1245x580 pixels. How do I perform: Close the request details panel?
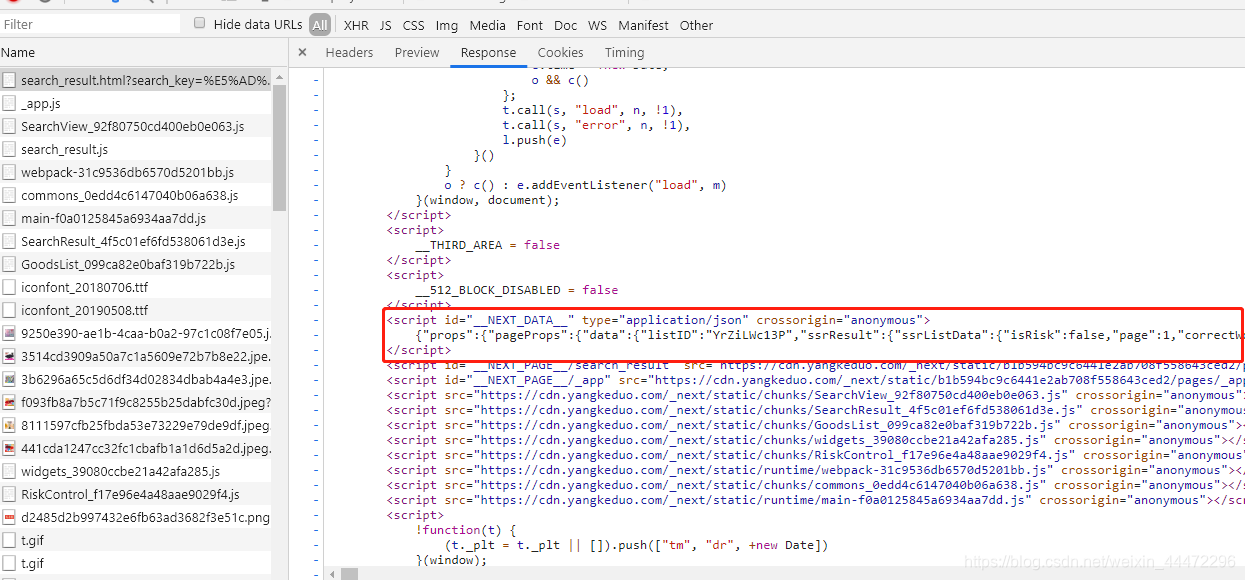click(x=302, y=53)
